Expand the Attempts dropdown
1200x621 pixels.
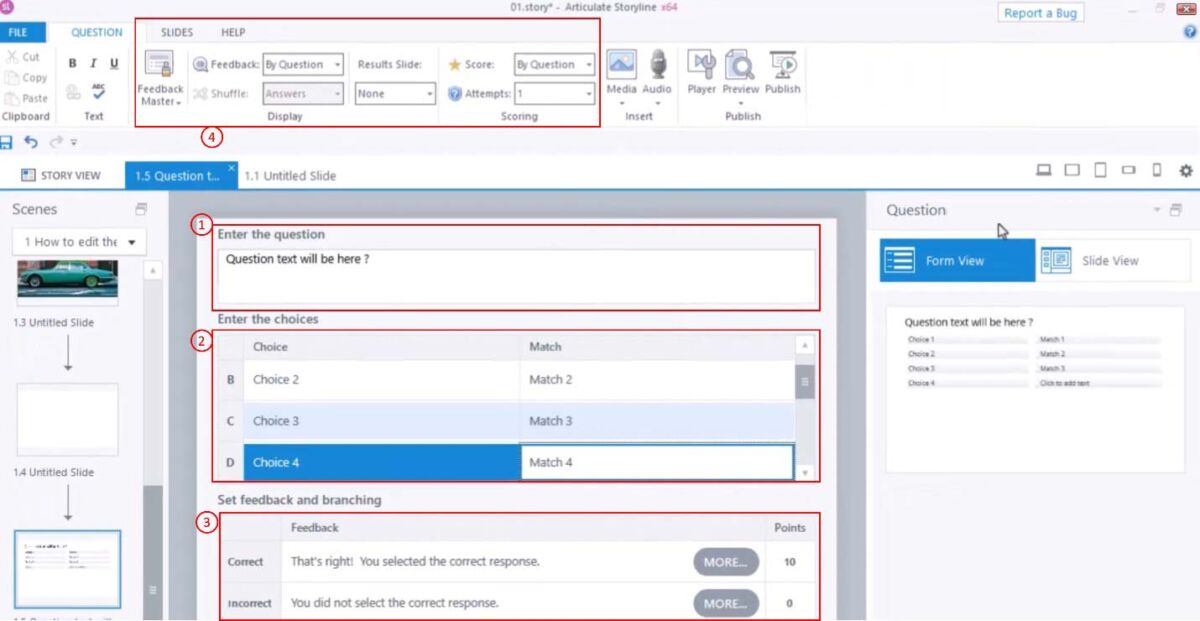tap(554, 94)
